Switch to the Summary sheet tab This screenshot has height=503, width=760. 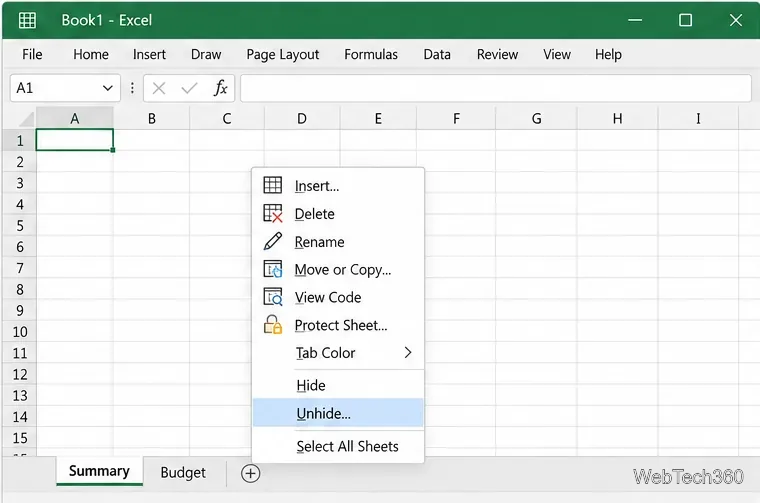click(99, 472)
